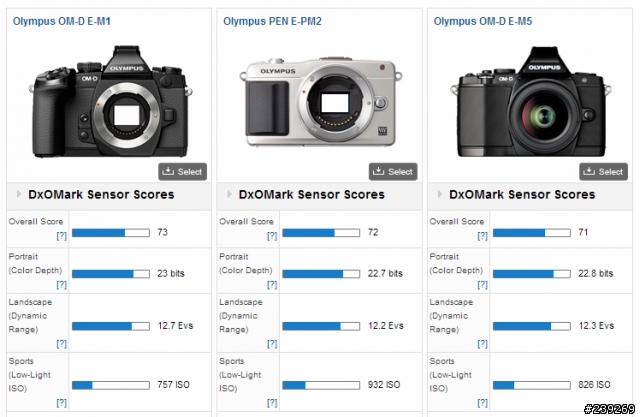Screen dimensions: 640x417
Task: Click the '23 bits' color depth value
Action: click(171, 273)
